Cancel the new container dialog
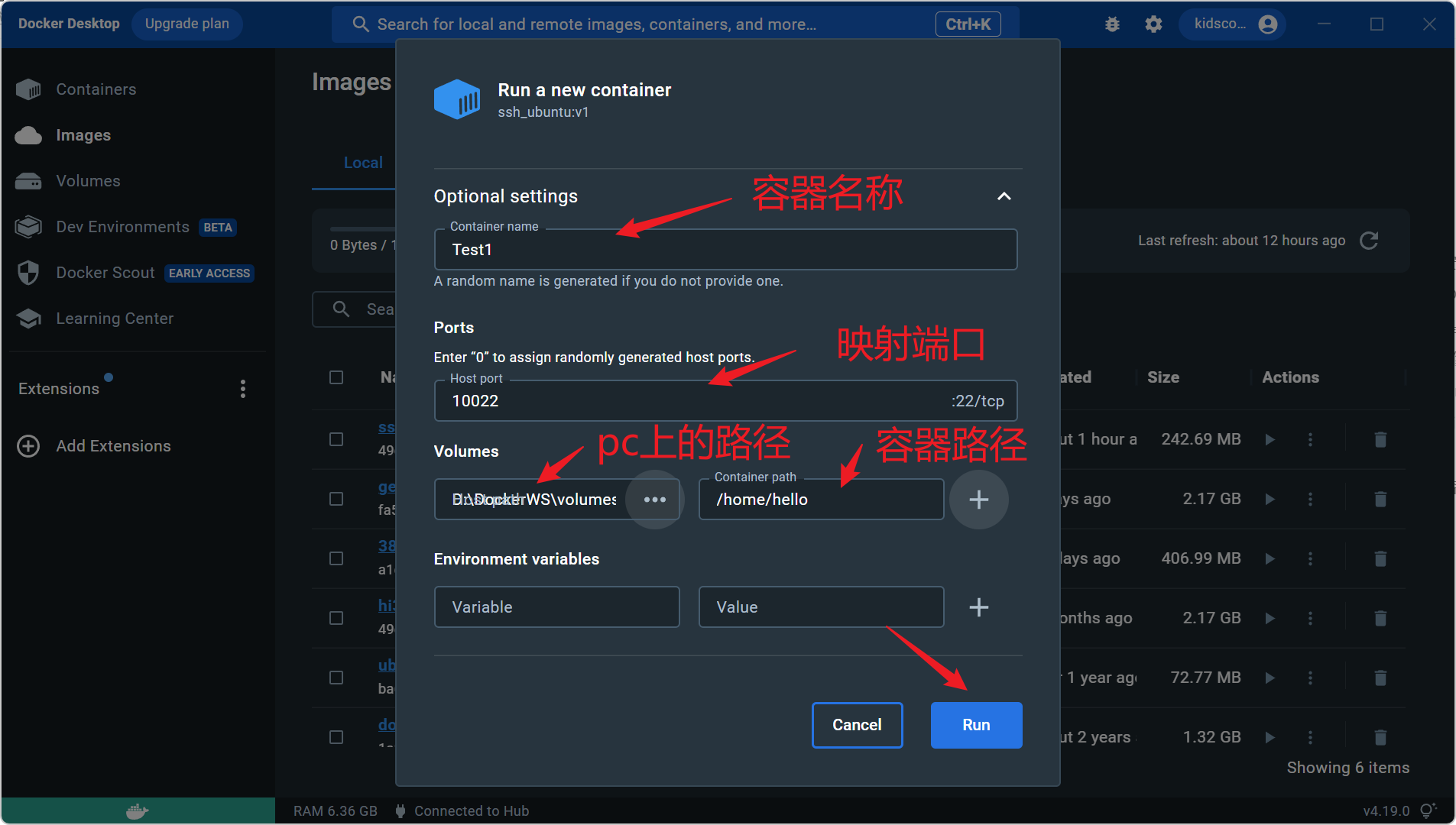This screenshot has width=1456, height=825. 857,725
